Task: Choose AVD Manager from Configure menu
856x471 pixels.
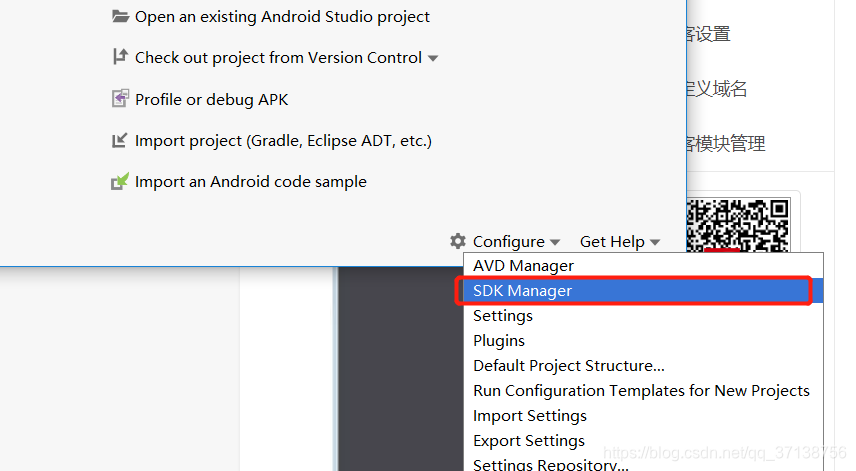Action: coord(643,266)
